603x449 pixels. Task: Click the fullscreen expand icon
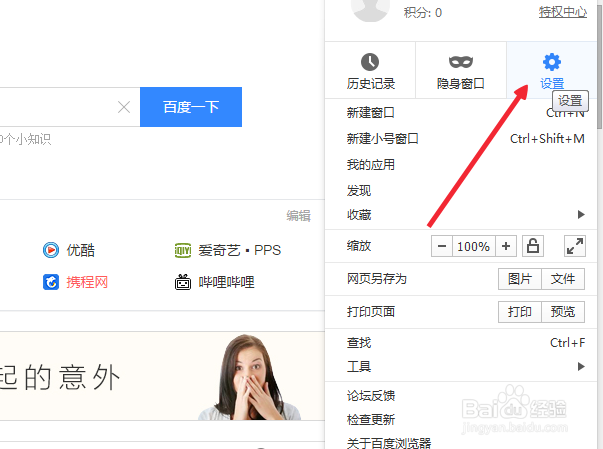(575, 246)
